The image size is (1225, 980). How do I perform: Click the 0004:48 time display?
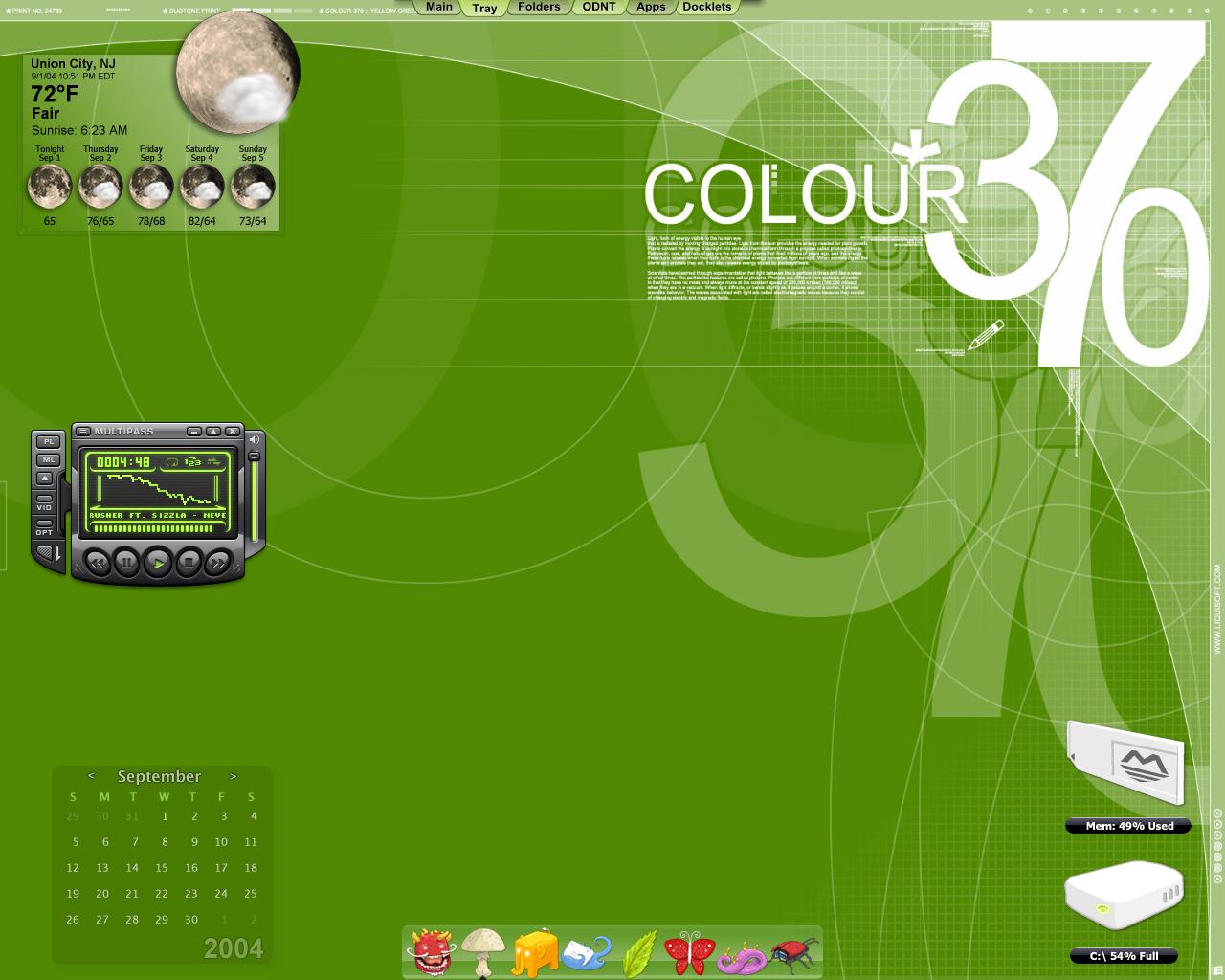click(x=123, y=462)
